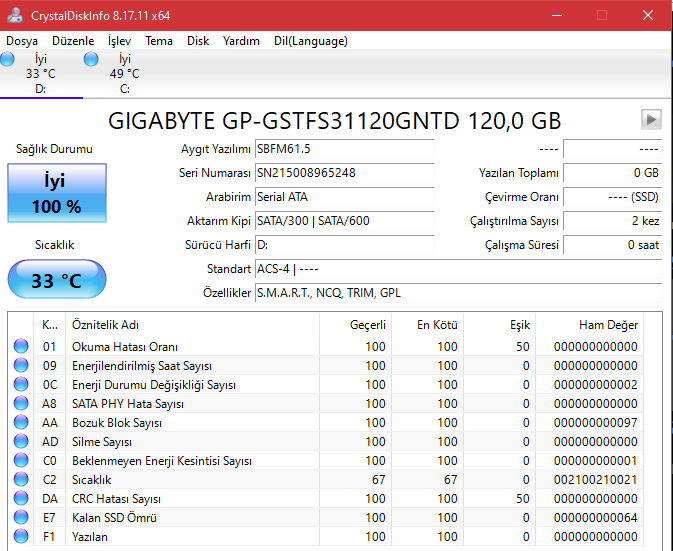Go to the next disk with arrow button

[x=651, y=119]
